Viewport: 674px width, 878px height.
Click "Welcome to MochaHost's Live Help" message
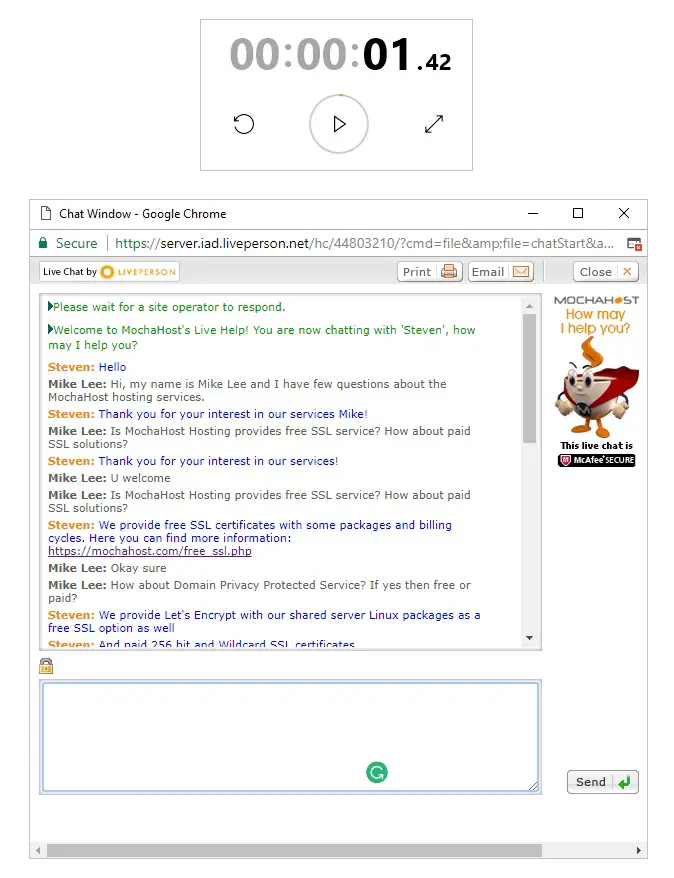click(x=261, y=337)
